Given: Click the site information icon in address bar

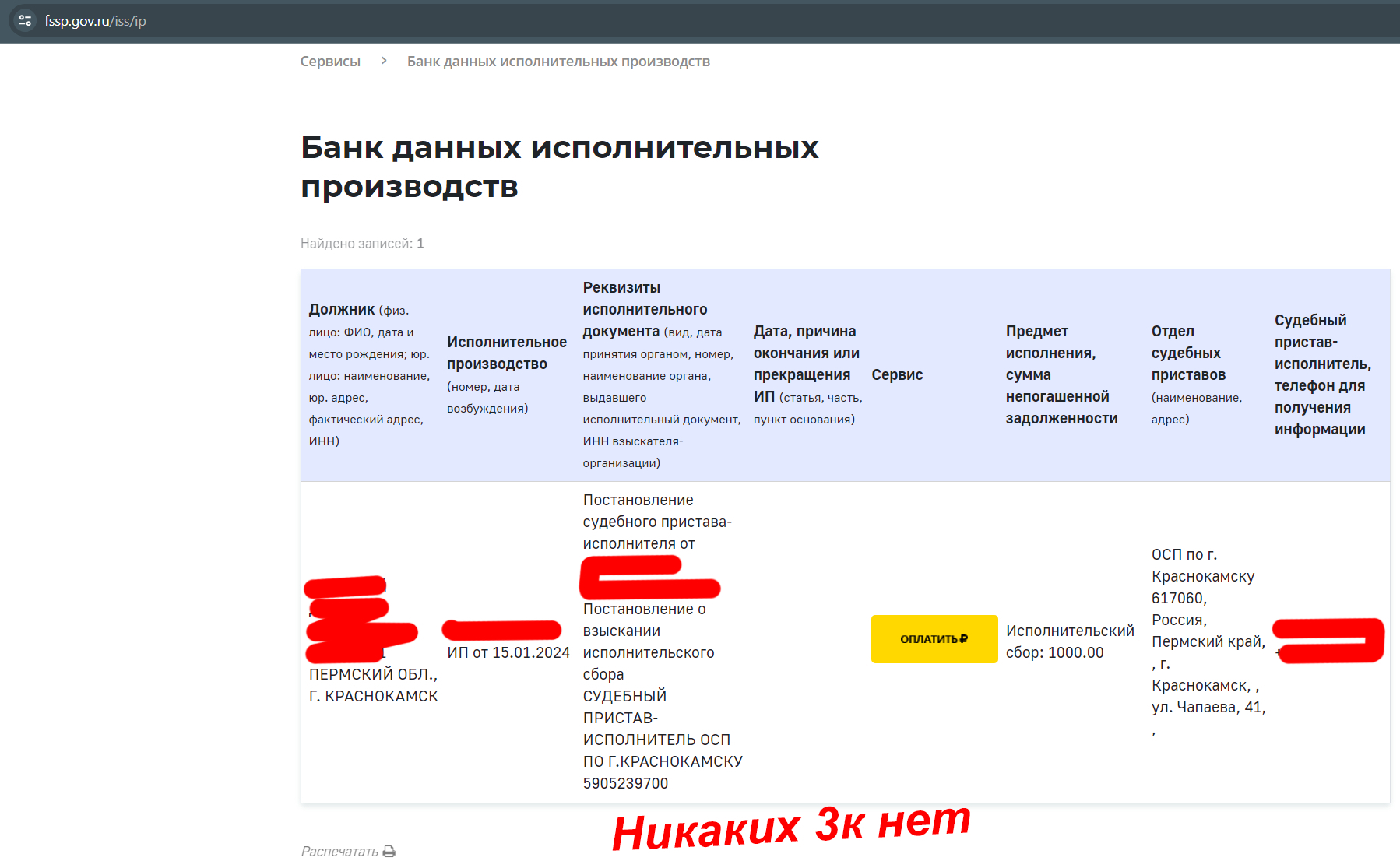Looking at the screenshot, I should click(25, 21).
